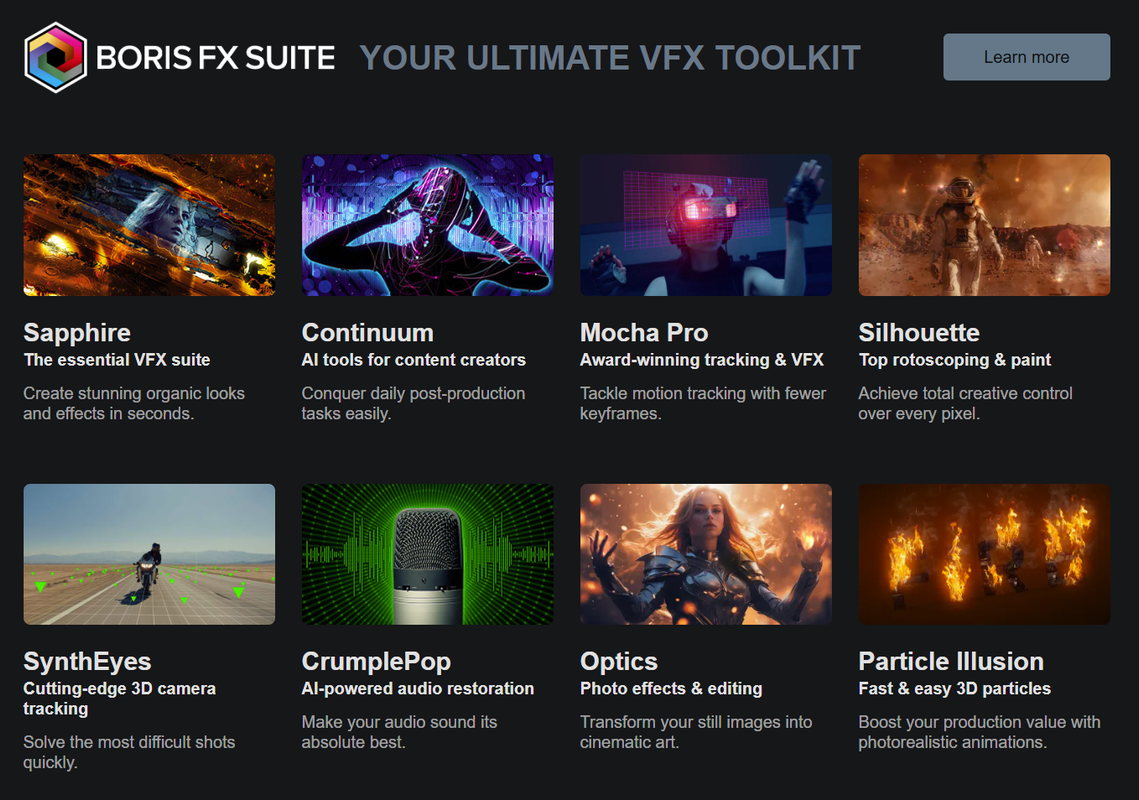Image resolution: width=1139 pixels, height=800 pixels.
Task: Click the Silhouette title link
Action: [919, 333]
